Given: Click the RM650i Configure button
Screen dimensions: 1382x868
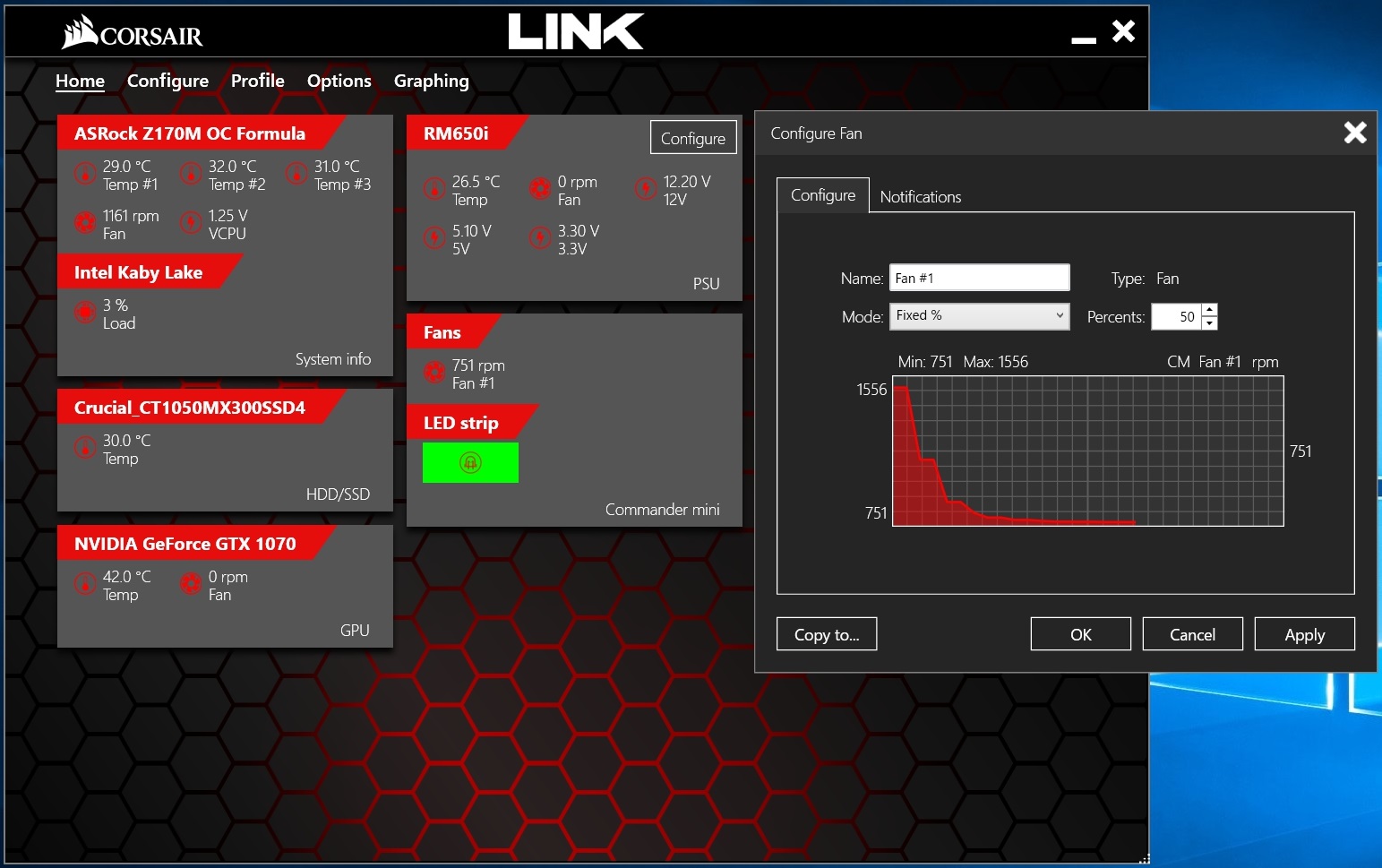Looking at the screenshot, I should pyautogui.click(x=693, y=138).
